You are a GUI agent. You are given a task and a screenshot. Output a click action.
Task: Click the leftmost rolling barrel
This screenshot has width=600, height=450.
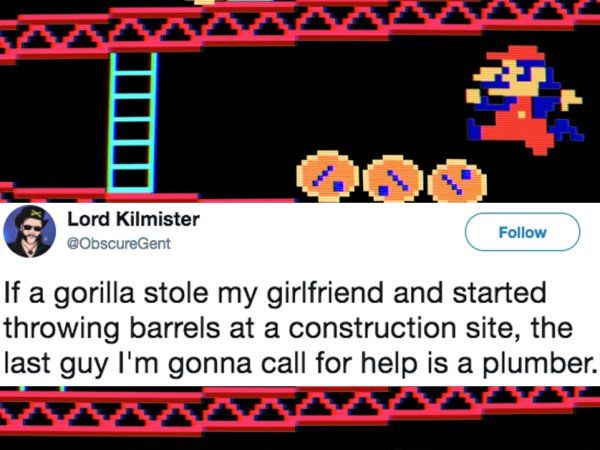pyautogui.click(x=327, y=176)
